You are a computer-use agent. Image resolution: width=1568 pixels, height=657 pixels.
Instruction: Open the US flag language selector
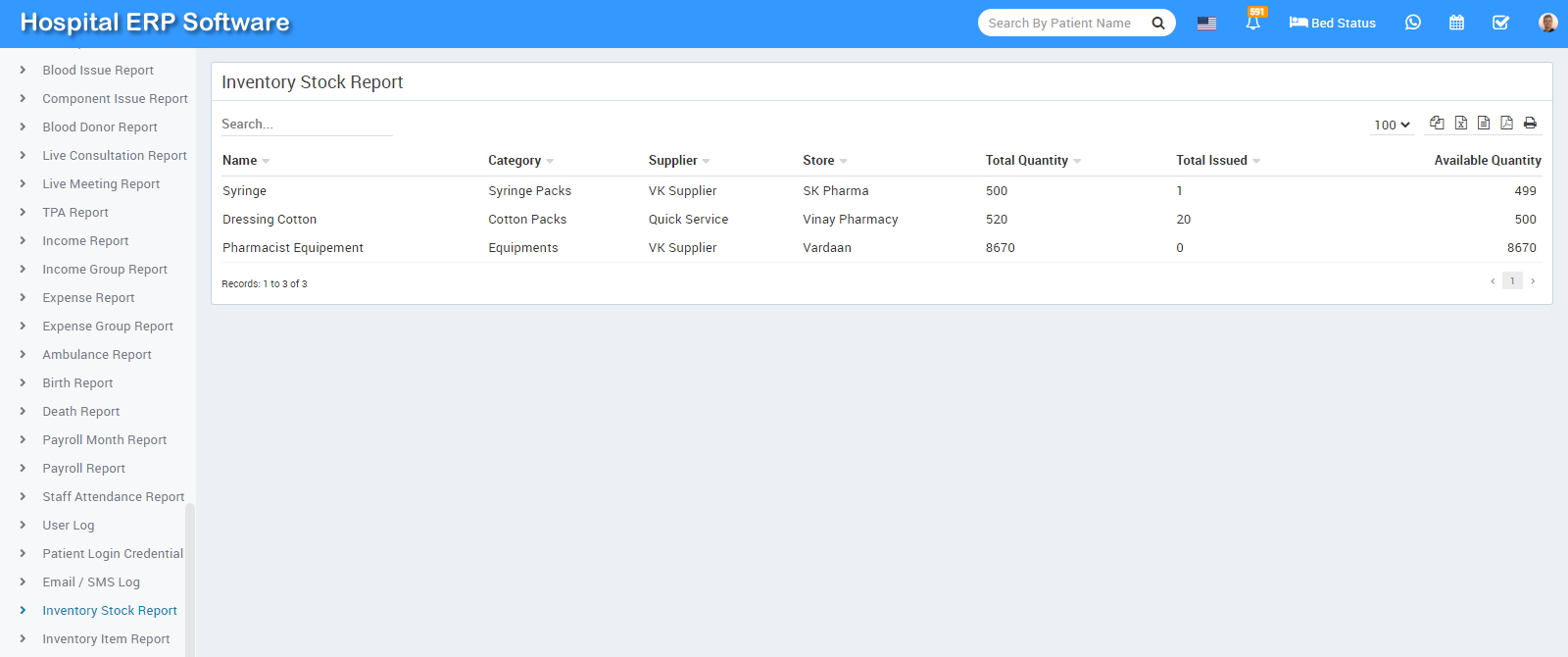click(1206, 23)
